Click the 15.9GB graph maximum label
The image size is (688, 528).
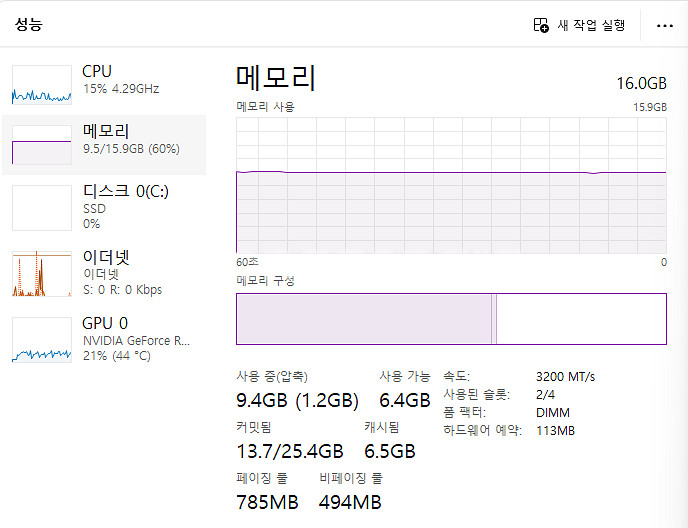tap(650, 107)
